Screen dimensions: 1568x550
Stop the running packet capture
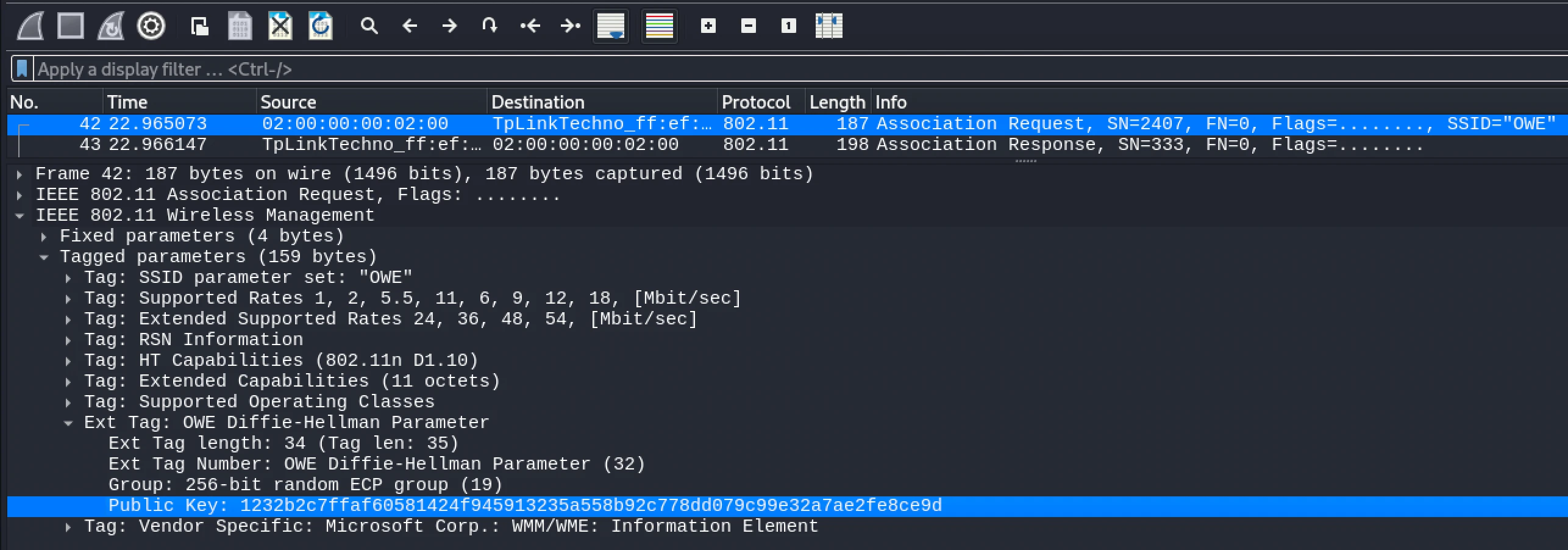70,26
